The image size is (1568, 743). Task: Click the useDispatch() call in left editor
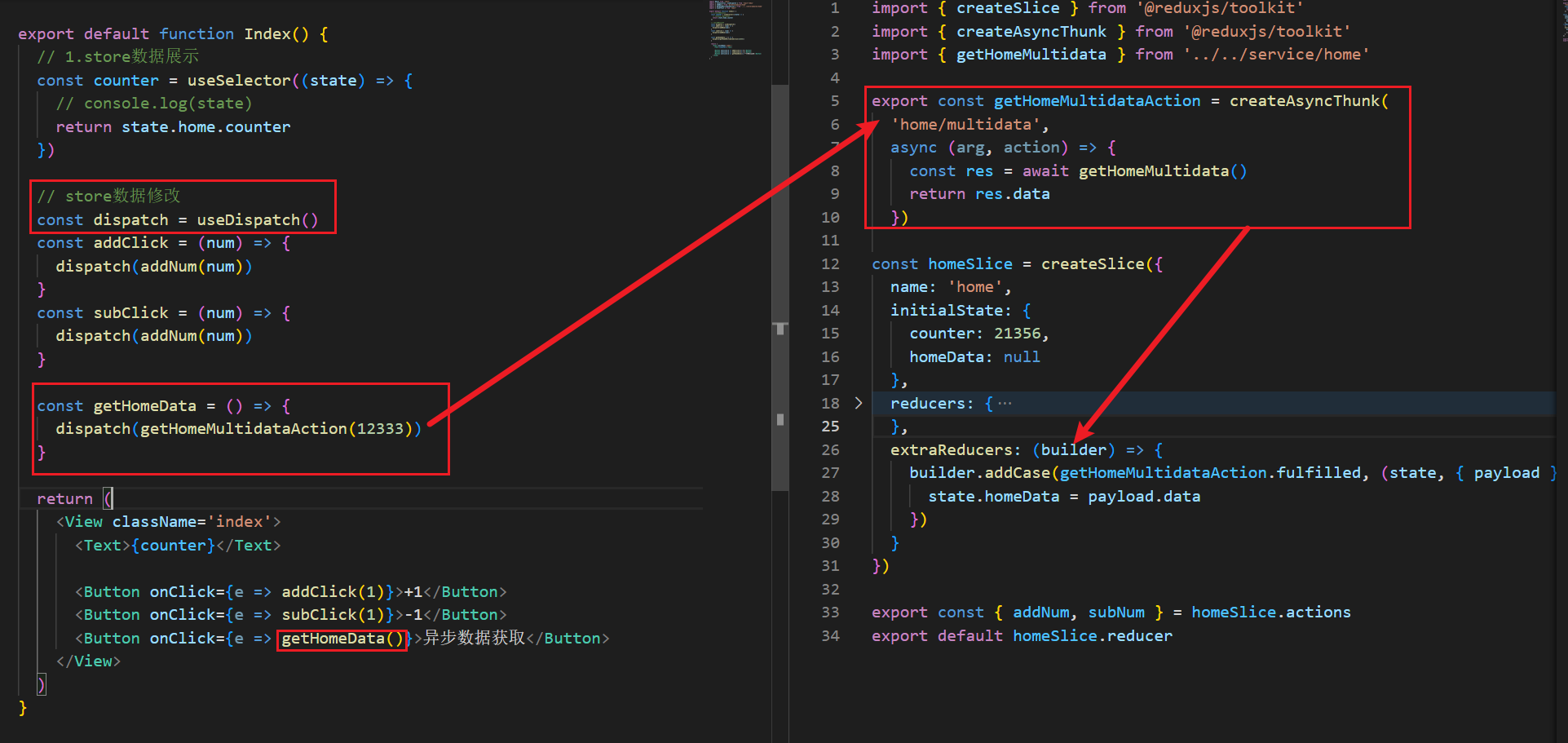tap(257, 220)
